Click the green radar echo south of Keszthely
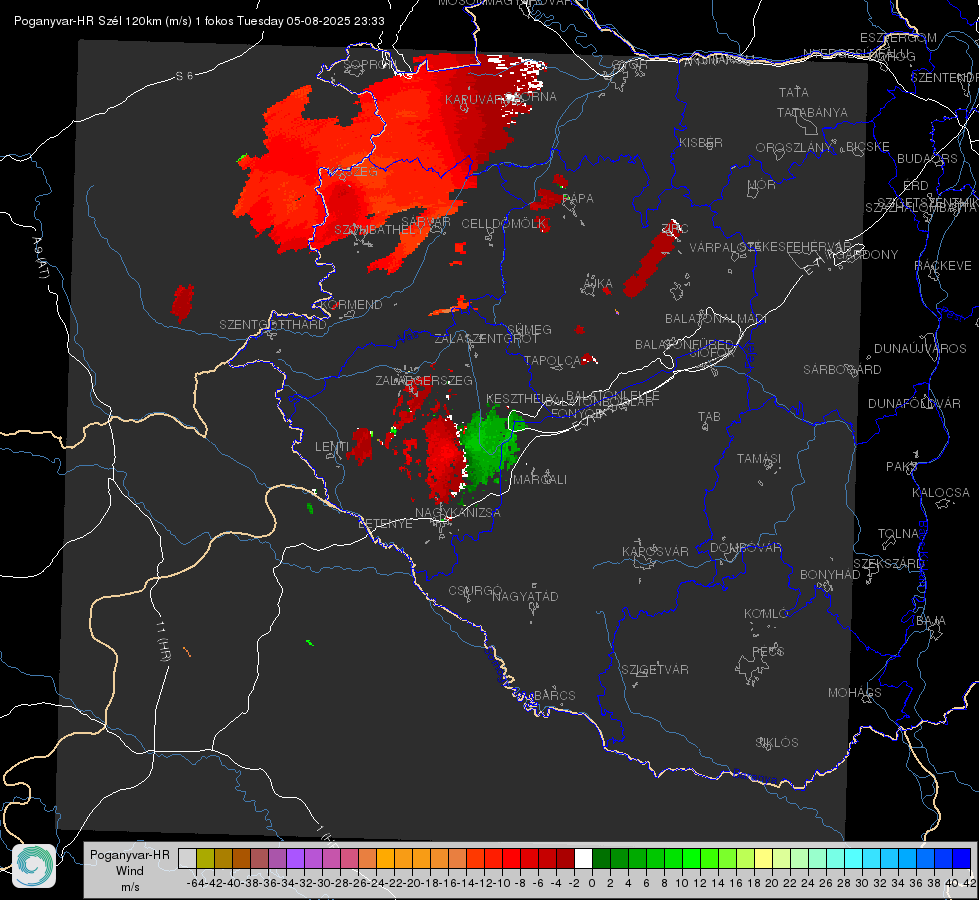 pos(491,448)
